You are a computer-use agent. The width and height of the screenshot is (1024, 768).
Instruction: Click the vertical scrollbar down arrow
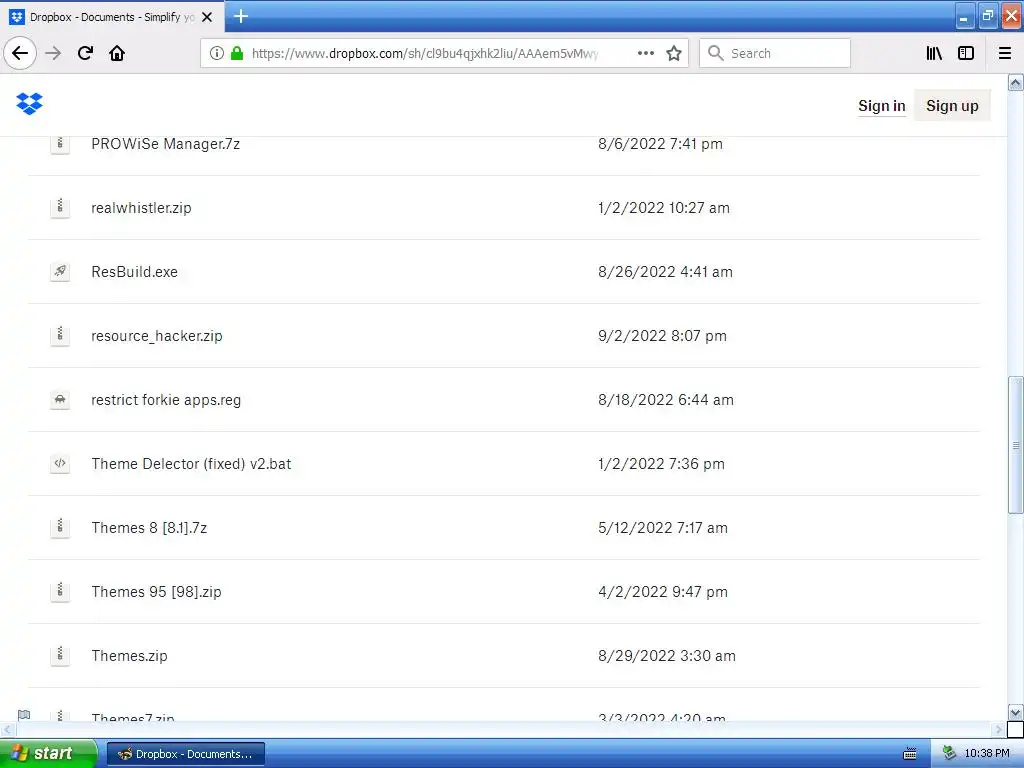[x=1016, y=712]
